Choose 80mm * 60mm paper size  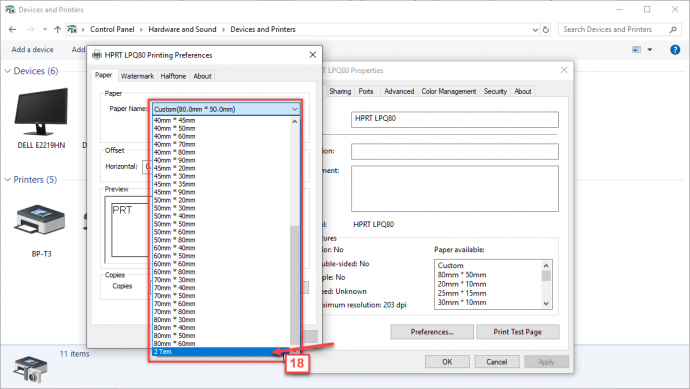[x=221, y=344]
